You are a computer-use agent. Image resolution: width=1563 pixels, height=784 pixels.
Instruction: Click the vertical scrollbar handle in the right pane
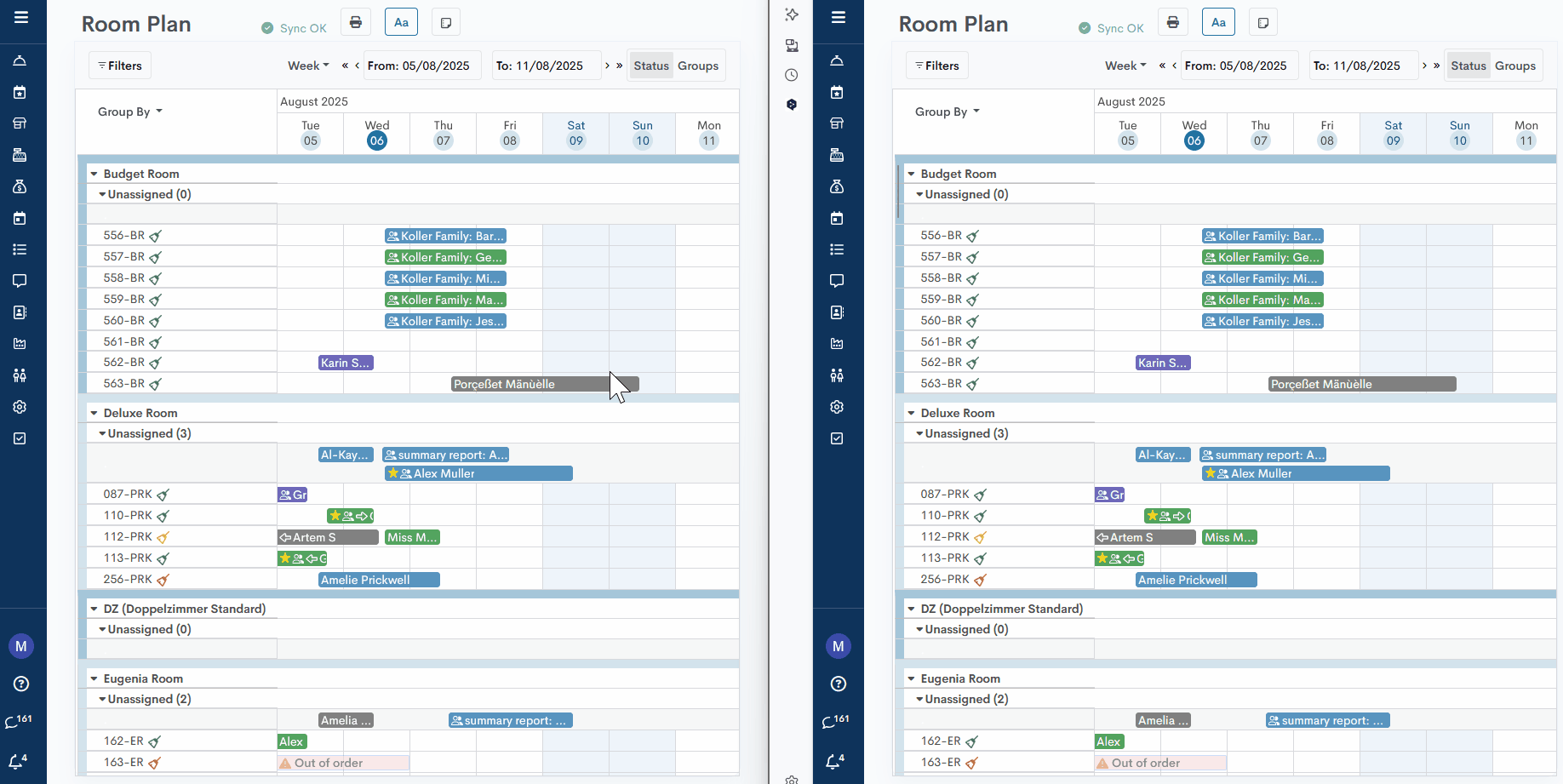point(898,192)
